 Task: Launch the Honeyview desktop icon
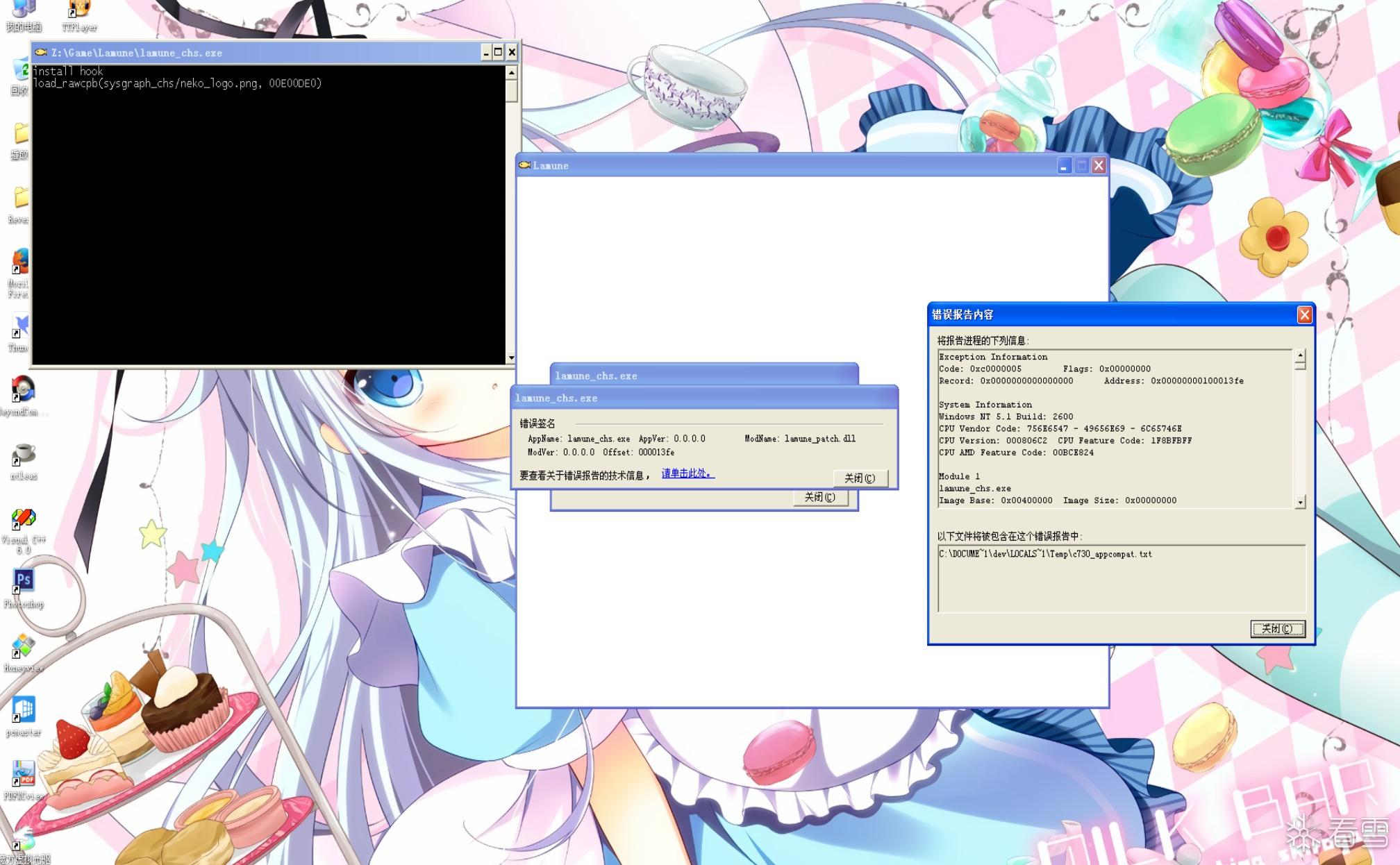point(24,646)
